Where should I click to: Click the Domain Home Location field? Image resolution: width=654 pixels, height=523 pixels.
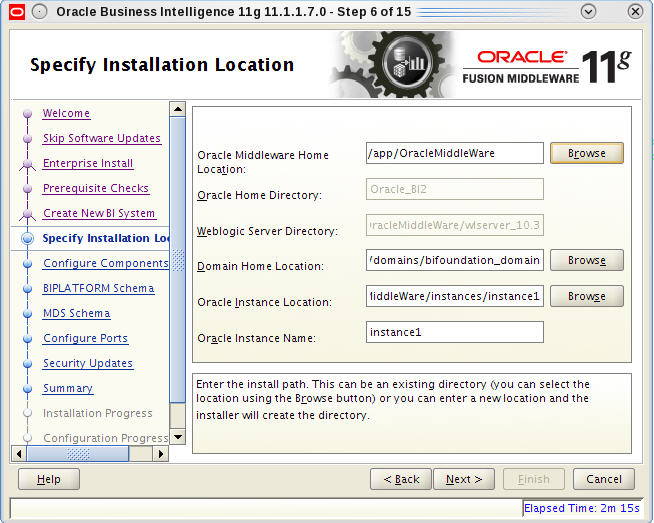pos(455,260)
